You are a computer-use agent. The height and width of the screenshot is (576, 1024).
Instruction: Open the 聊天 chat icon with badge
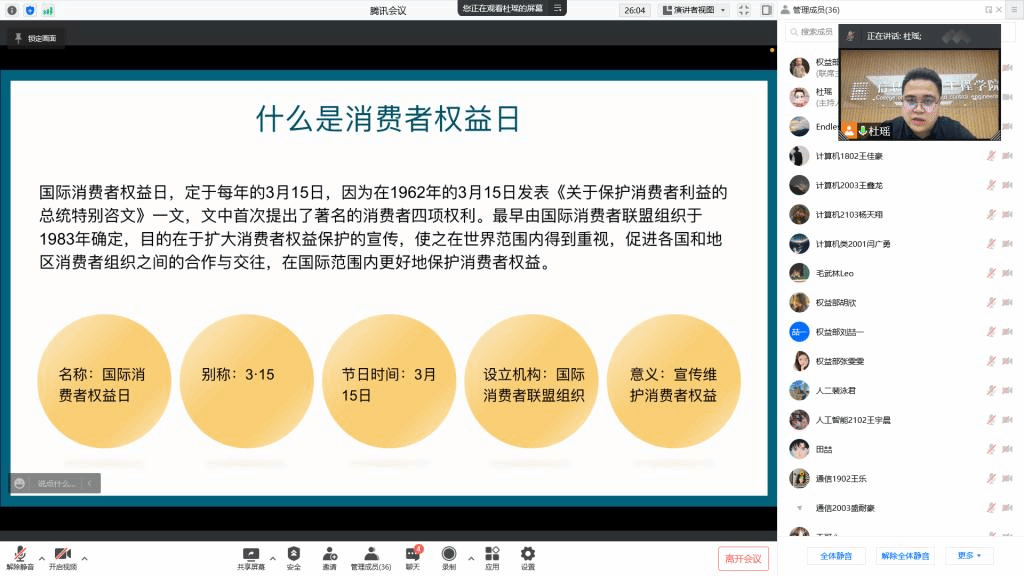413,554
